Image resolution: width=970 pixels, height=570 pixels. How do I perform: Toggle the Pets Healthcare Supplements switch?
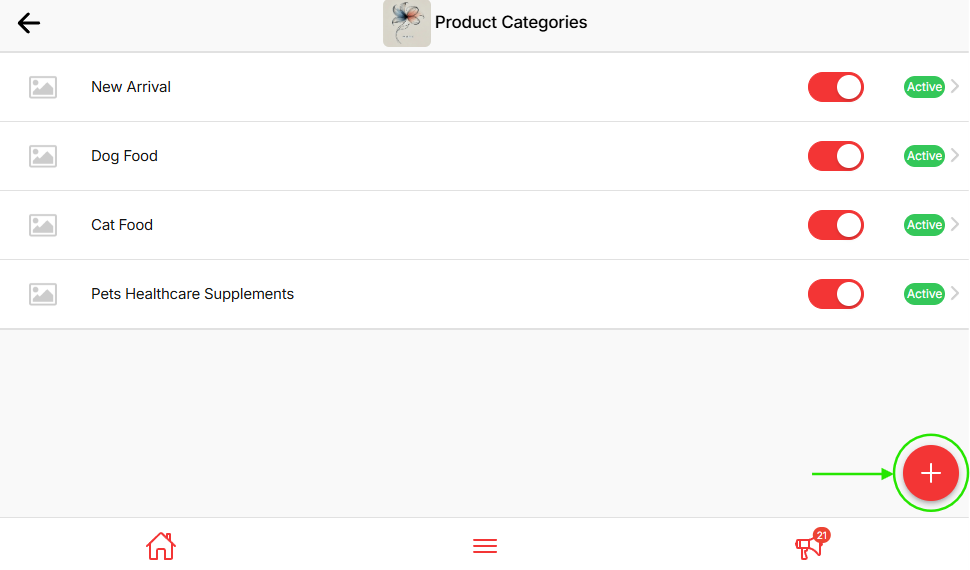tap(835, 294)
